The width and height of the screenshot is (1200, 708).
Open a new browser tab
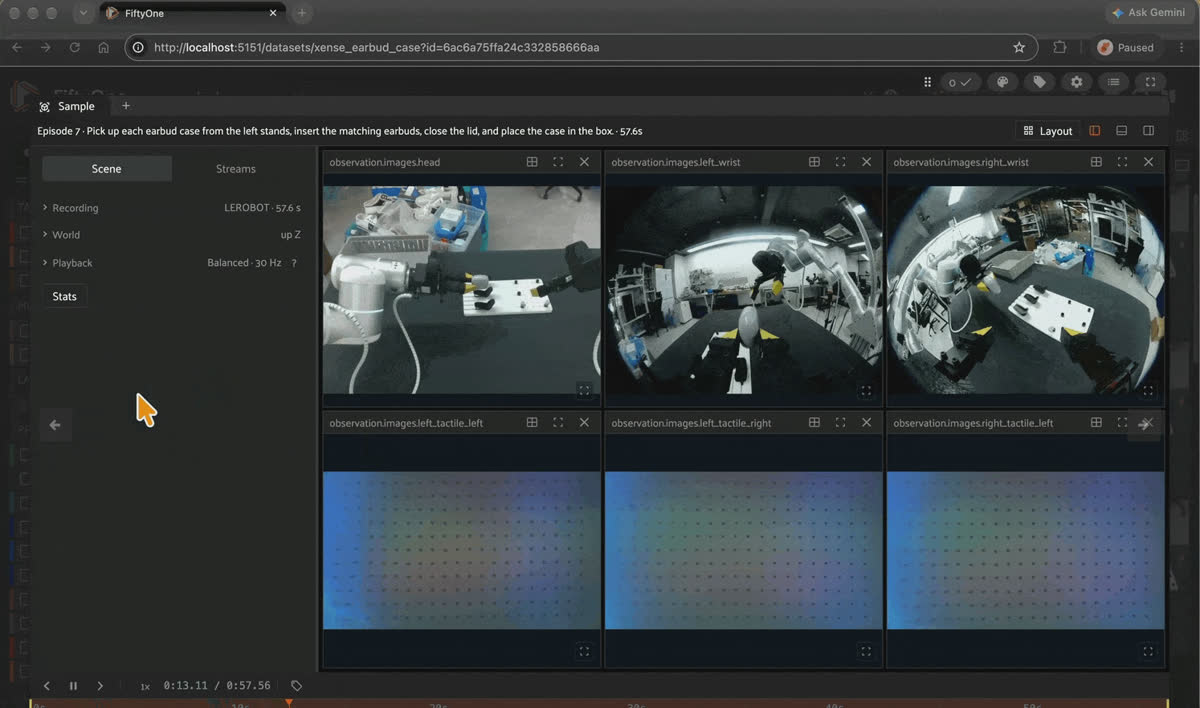(x=301, y=13)
